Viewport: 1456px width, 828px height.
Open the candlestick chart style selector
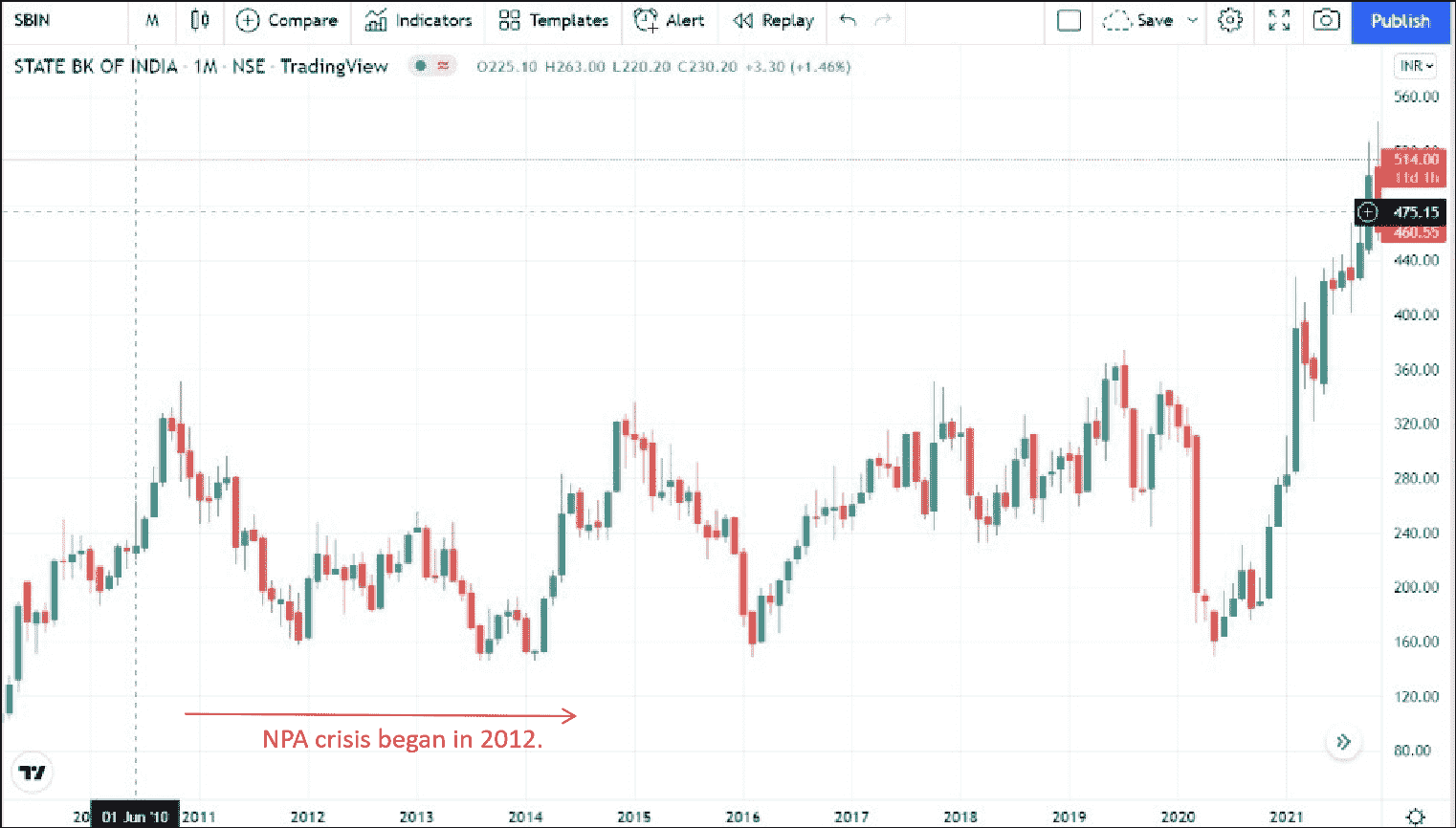coord(199,20)
